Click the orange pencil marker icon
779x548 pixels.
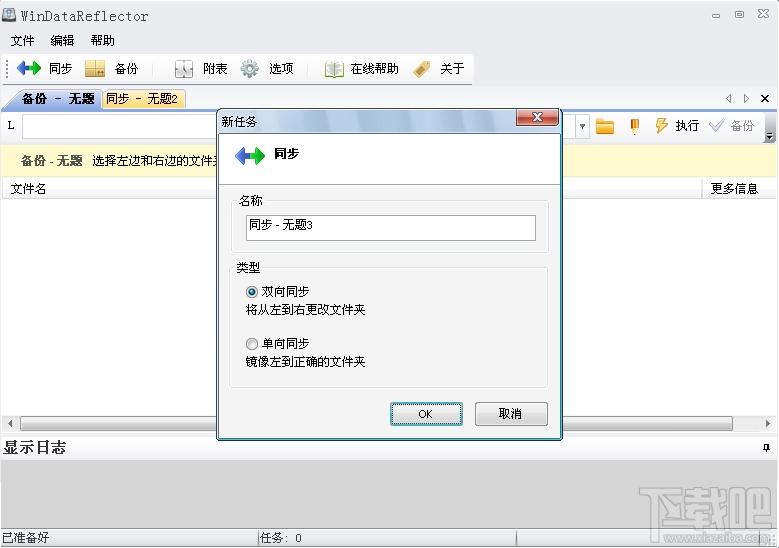634,126
